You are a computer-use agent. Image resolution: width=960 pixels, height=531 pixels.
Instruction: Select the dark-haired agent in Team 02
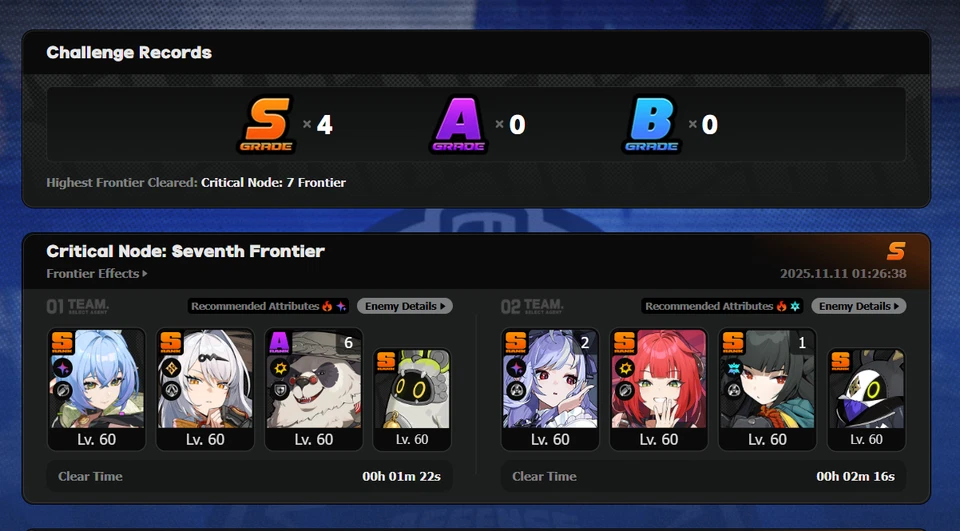coord(767,389)
